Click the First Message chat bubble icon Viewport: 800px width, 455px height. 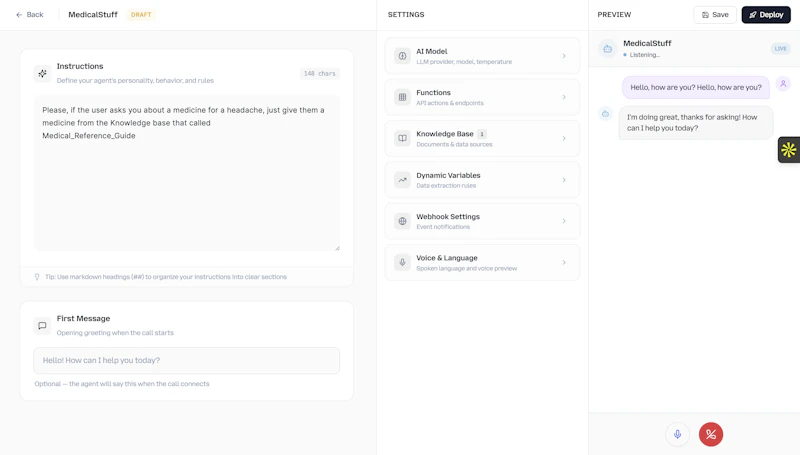pyautogui.click(x=42, y=325)
